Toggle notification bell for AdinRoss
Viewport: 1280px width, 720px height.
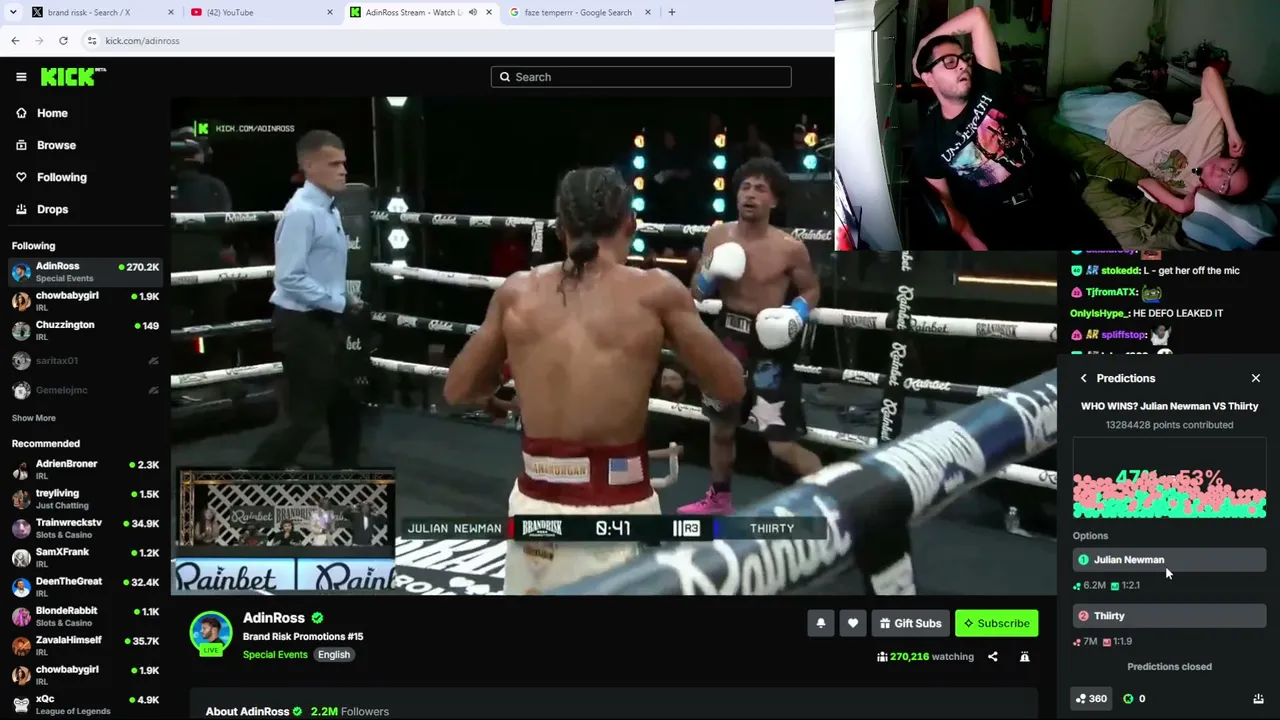pos(821,623)
